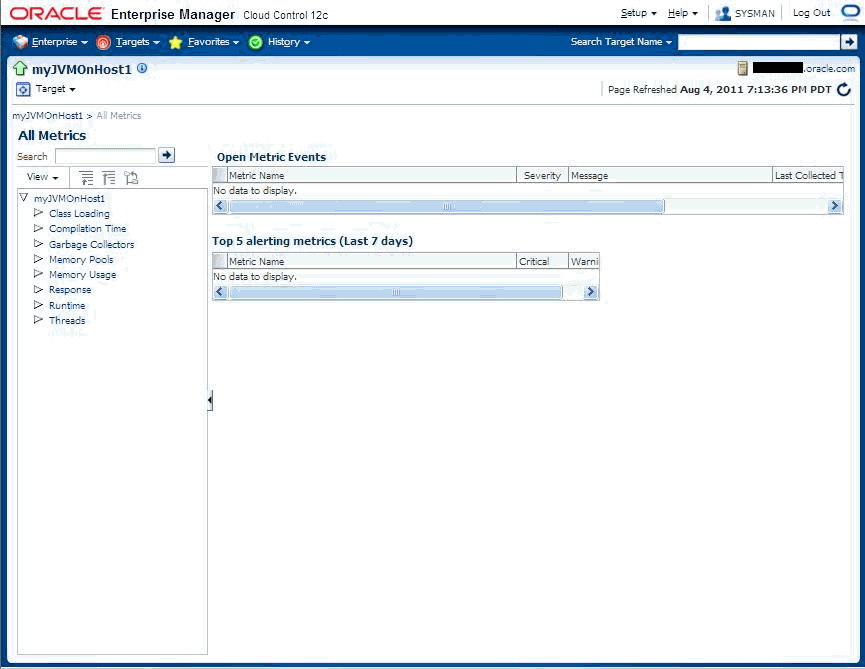This screenshot has width=865, height=669.
Task: Click the SYSMAN user link
Action: [x=754, y=14]
